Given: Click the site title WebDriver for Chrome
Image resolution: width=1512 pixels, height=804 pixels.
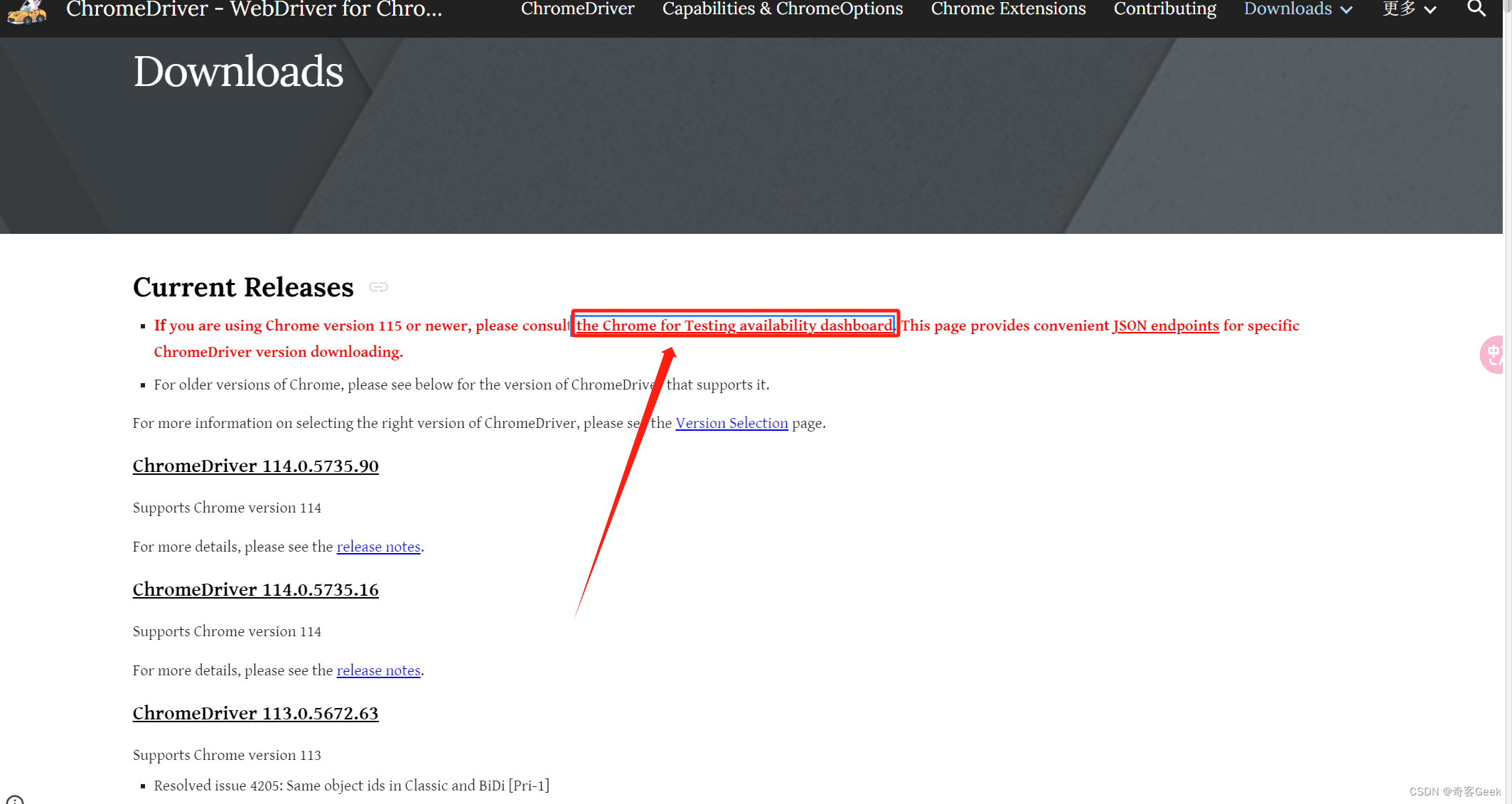Looking at the screenshot, I should pos(254,10).
